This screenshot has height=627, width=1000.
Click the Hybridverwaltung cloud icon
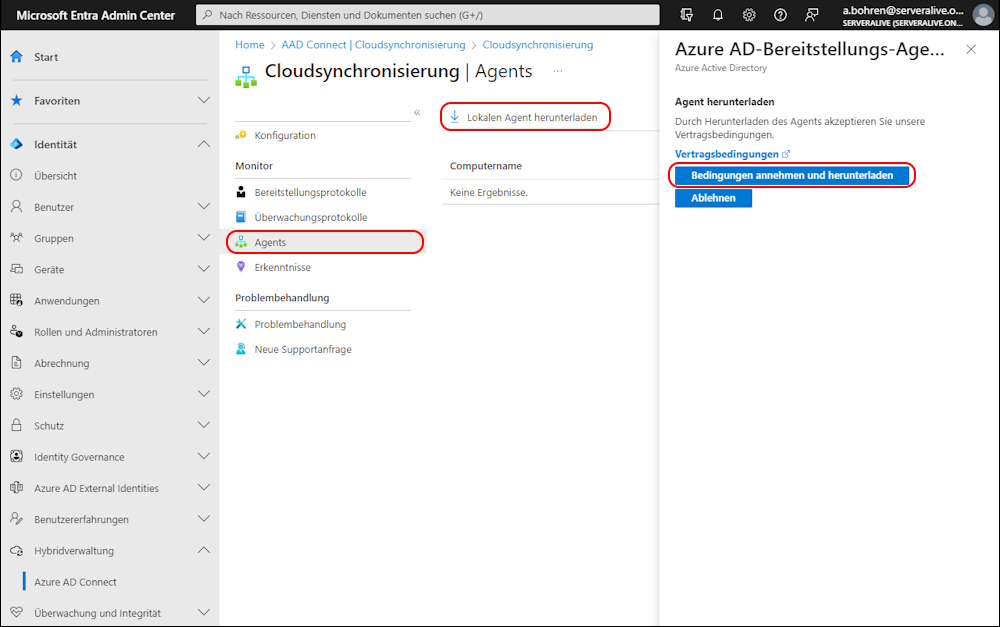click(x=17, y=550)
